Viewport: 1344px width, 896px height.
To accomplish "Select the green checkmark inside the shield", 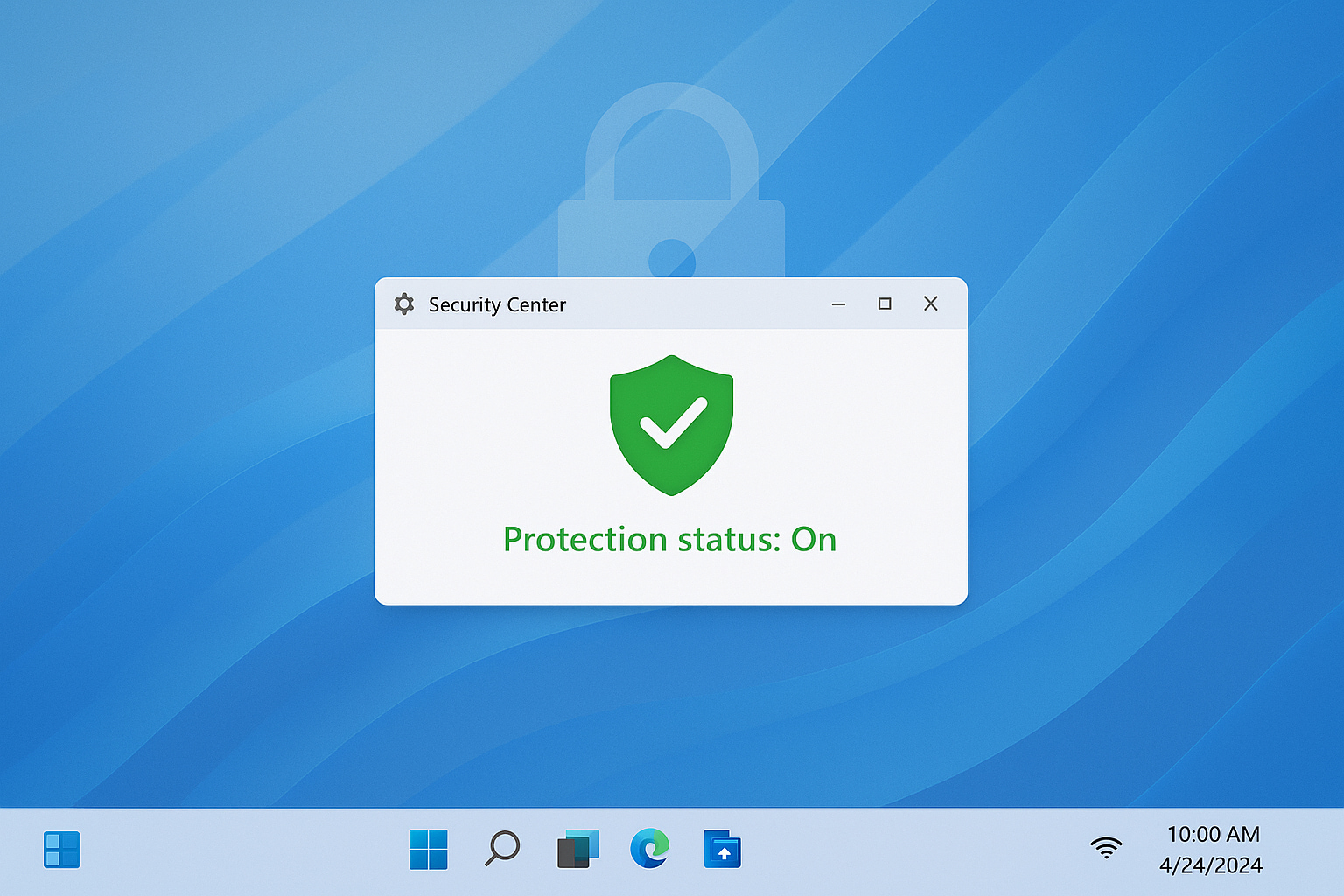I will [671, 424].
